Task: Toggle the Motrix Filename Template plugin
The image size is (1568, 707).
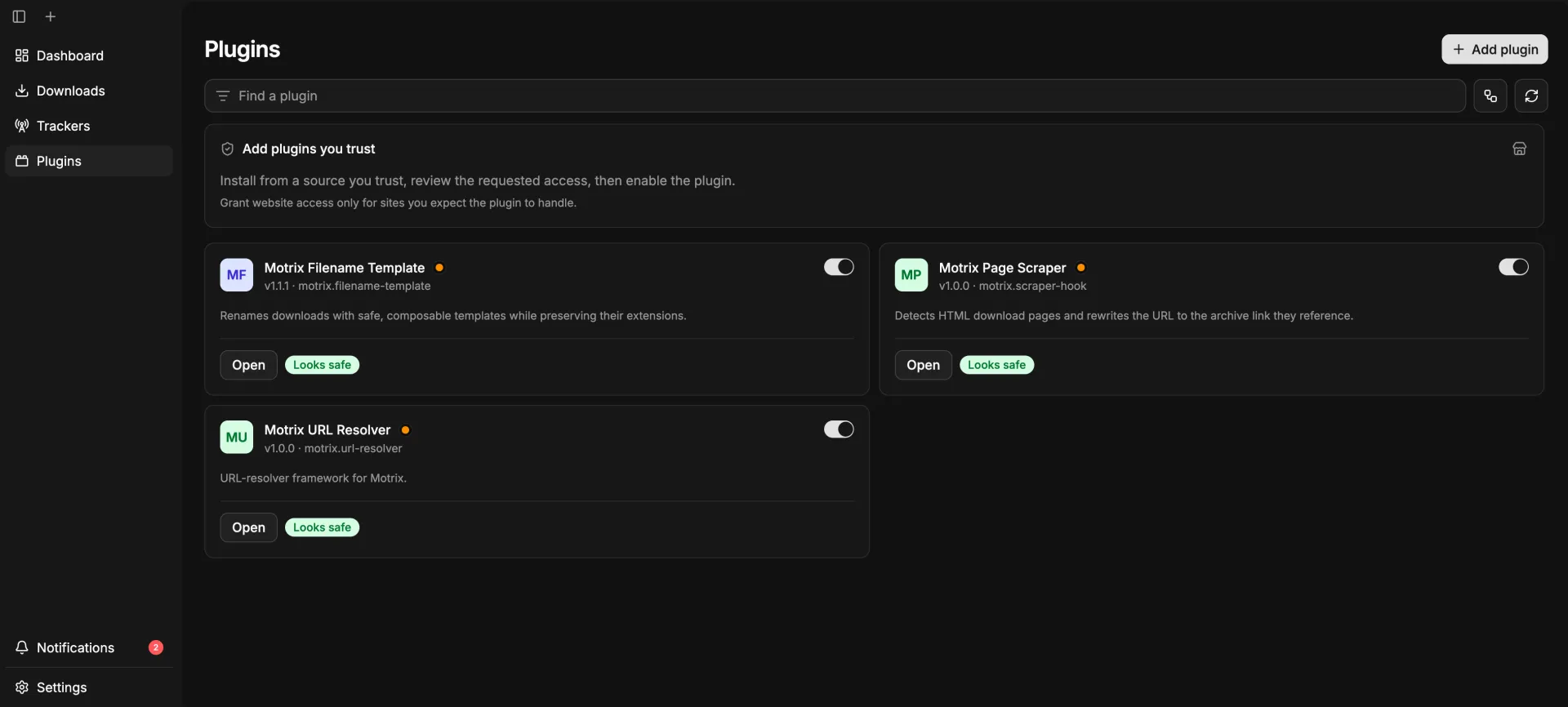Action: [839, 267]
